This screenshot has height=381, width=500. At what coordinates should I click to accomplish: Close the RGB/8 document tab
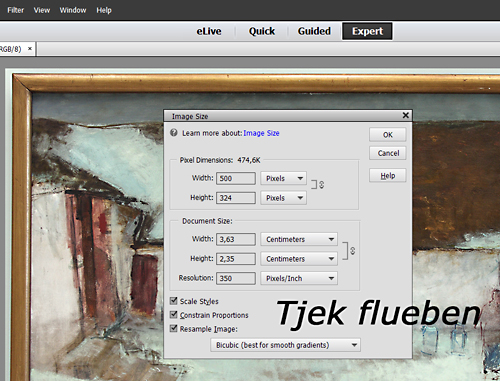tap(30, 49)
